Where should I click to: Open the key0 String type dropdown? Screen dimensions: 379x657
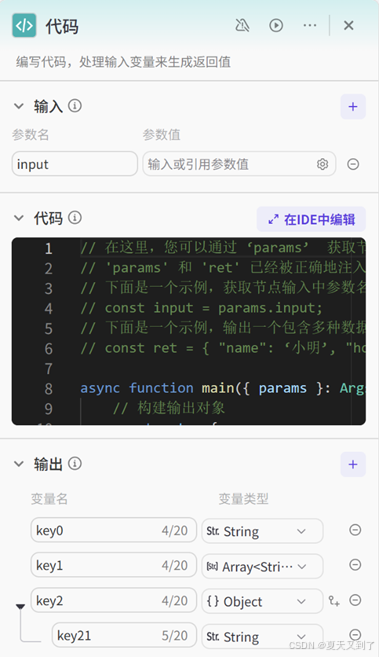262,531
